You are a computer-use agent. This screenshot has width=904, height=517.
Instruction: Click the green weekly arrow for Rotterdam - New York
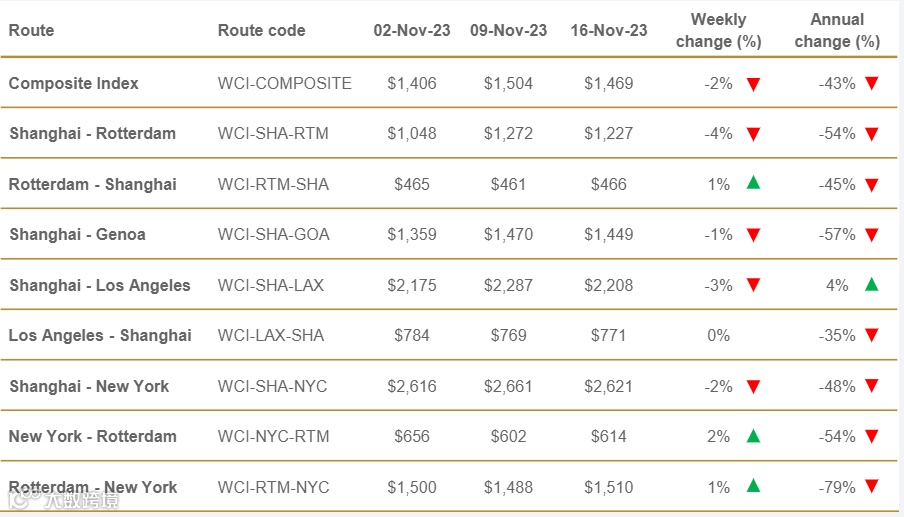753,487
